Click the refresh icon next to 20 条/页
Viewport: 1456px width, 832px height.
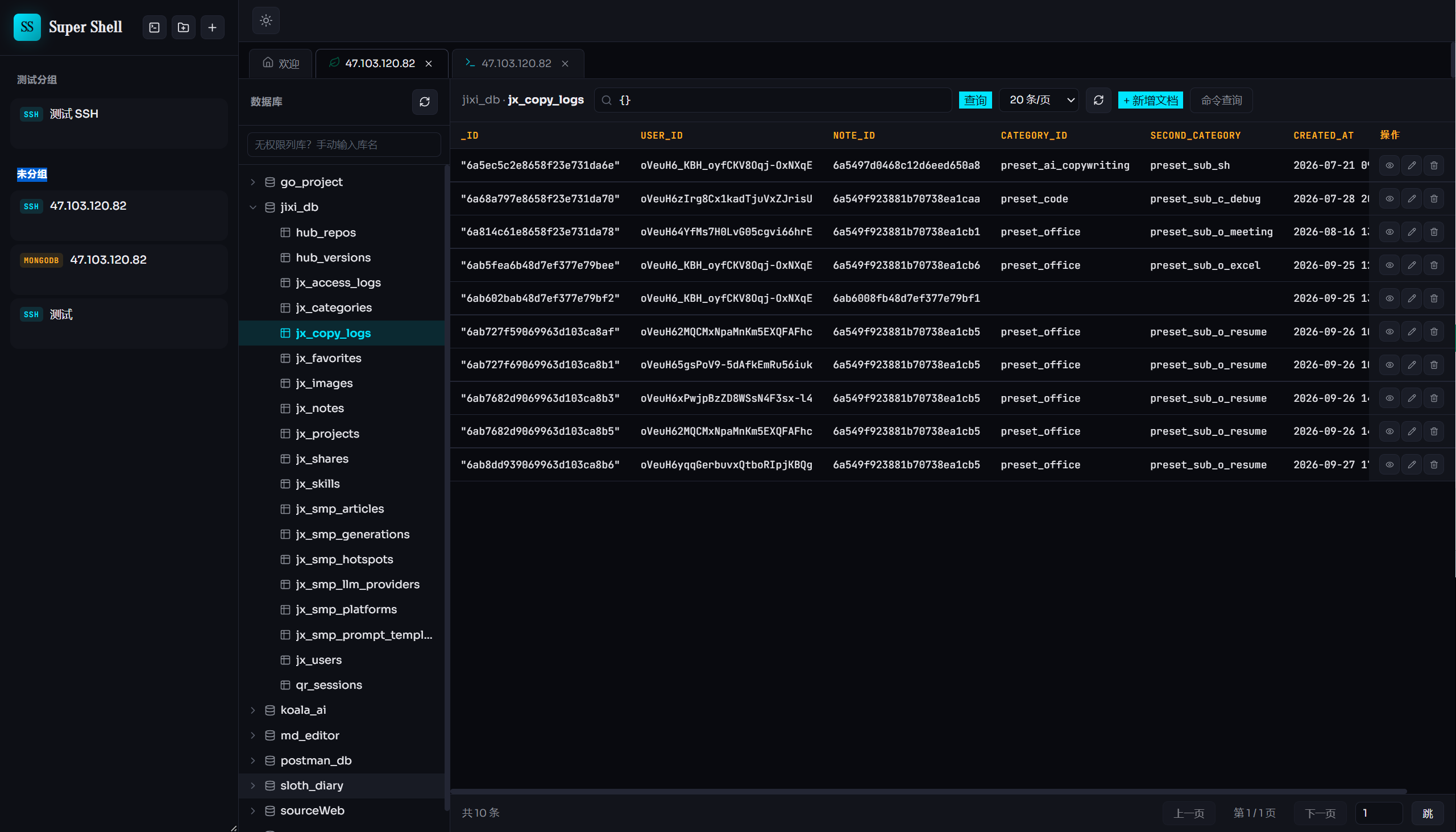1098,101
